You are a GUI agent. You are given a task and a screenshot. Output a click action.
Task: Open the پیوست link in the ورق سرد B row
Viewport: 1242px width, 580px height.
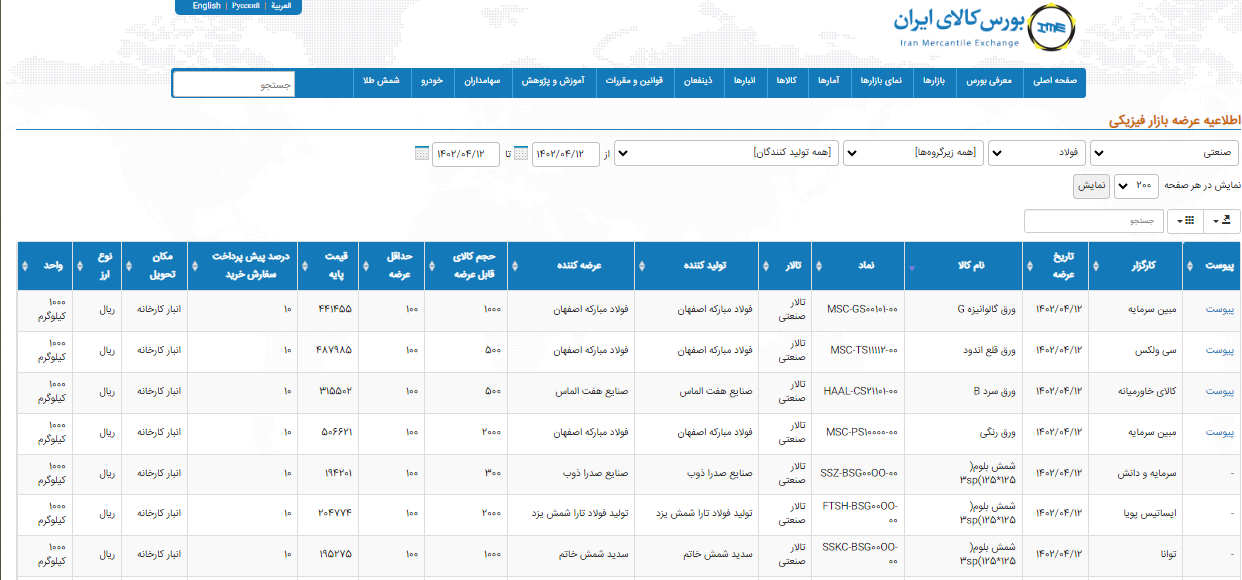point(1220,392)
